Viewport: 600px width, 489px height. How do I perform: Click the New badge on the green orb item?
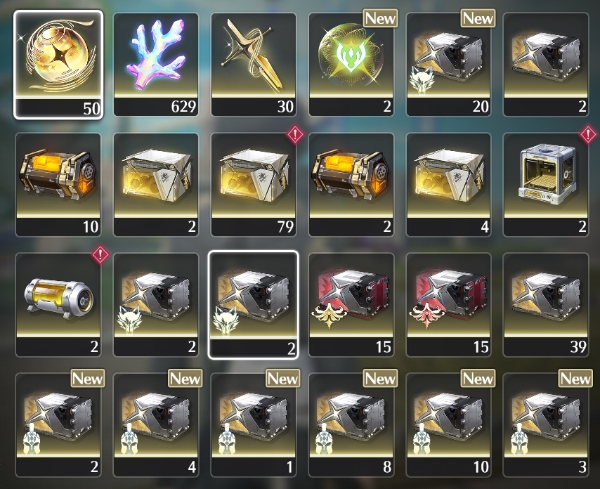[x=380, y=18]
